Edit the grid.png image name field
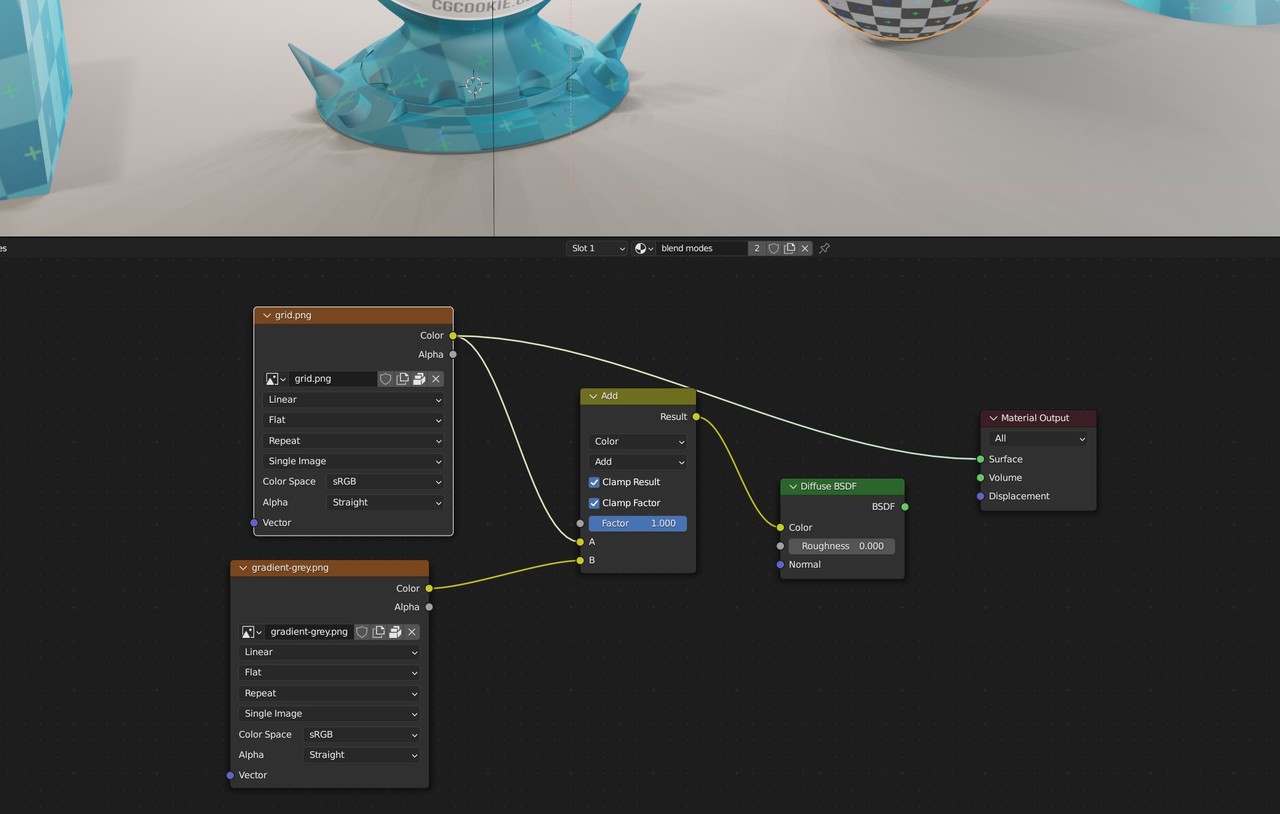The image size is (1280, 814). (x=333, y=379)
